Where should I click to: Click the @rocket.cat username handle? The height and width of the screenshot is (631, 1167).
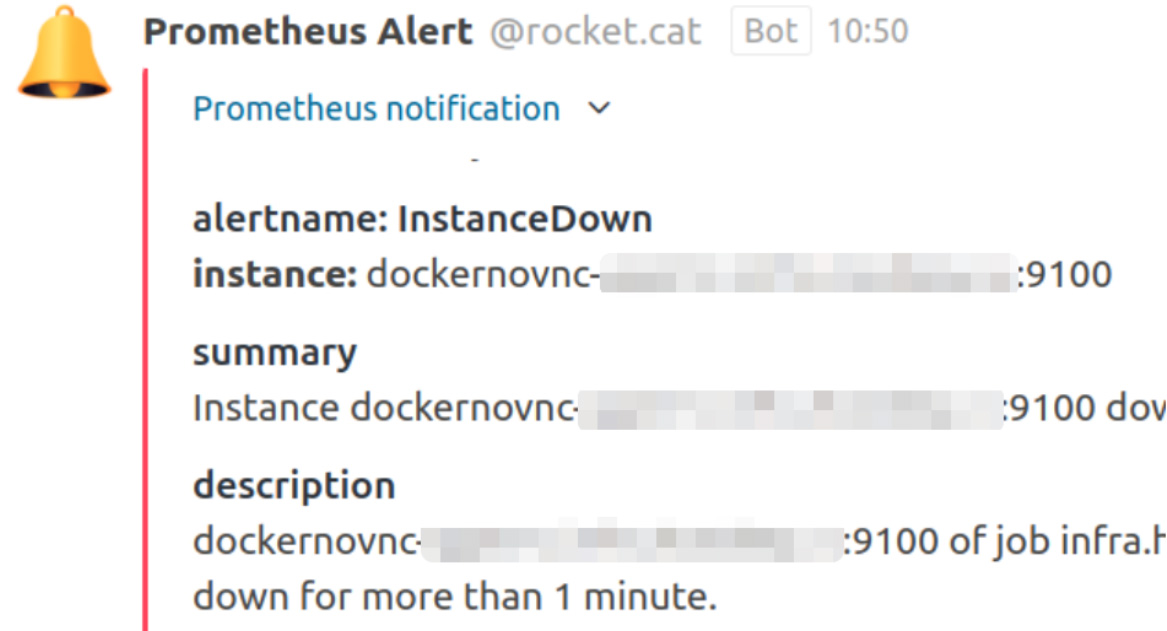(x=595, y=32)
